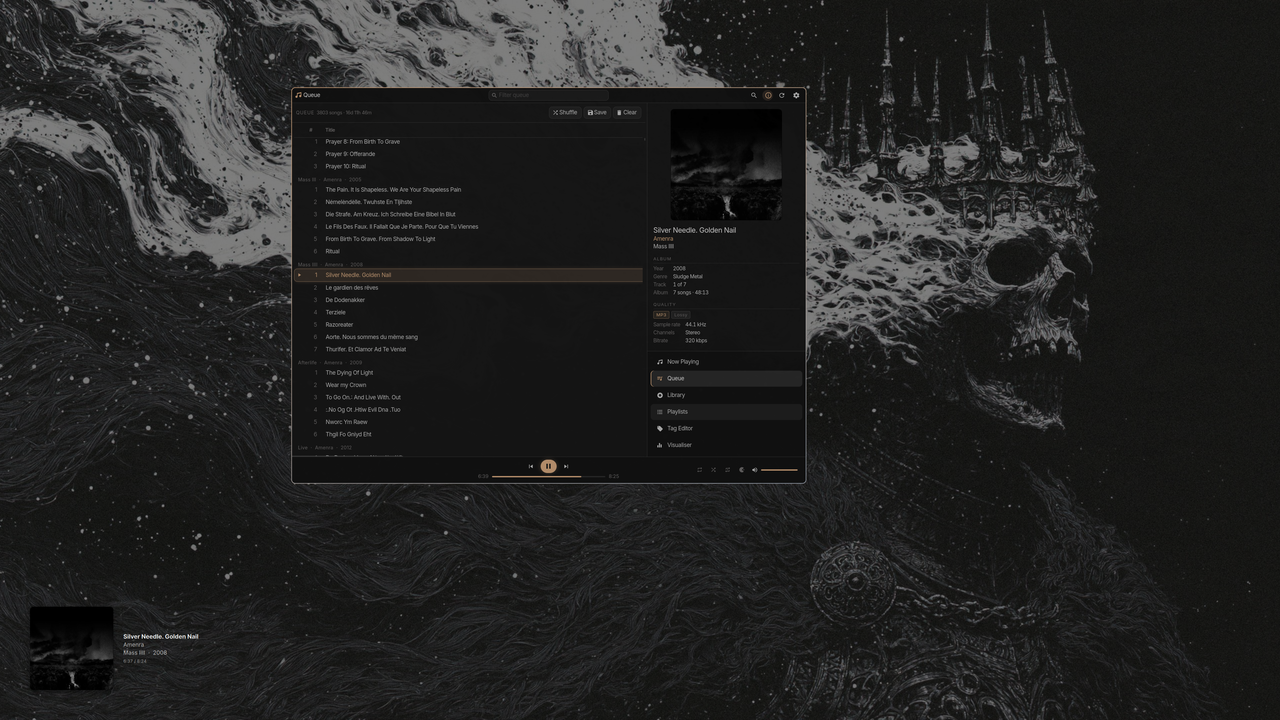Screen dimensions: 1280x720
Task: Click the album cover in the info panel
Action: (726, 164)
